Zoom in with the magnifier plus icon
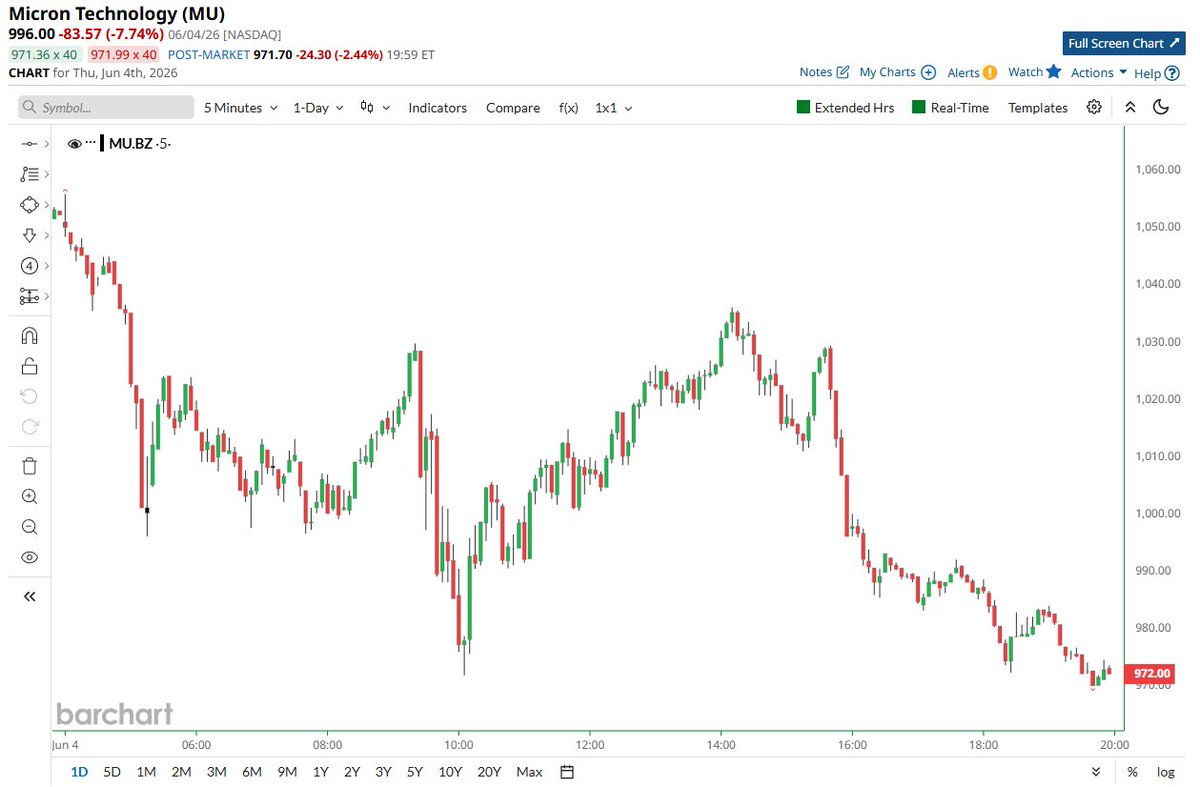 tap(29, 496)
